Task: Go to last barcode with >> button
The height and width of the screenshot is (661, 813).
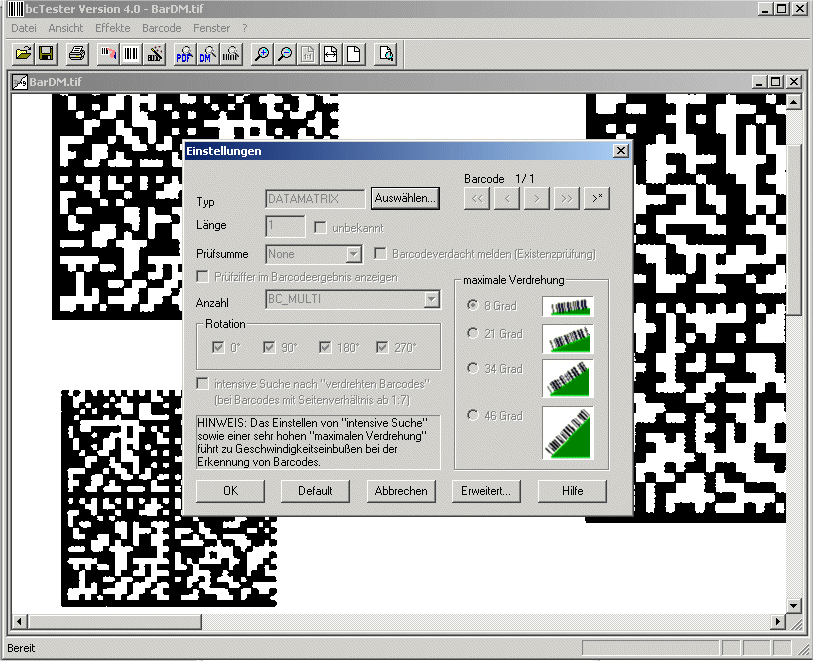Action: click(567, 199)
